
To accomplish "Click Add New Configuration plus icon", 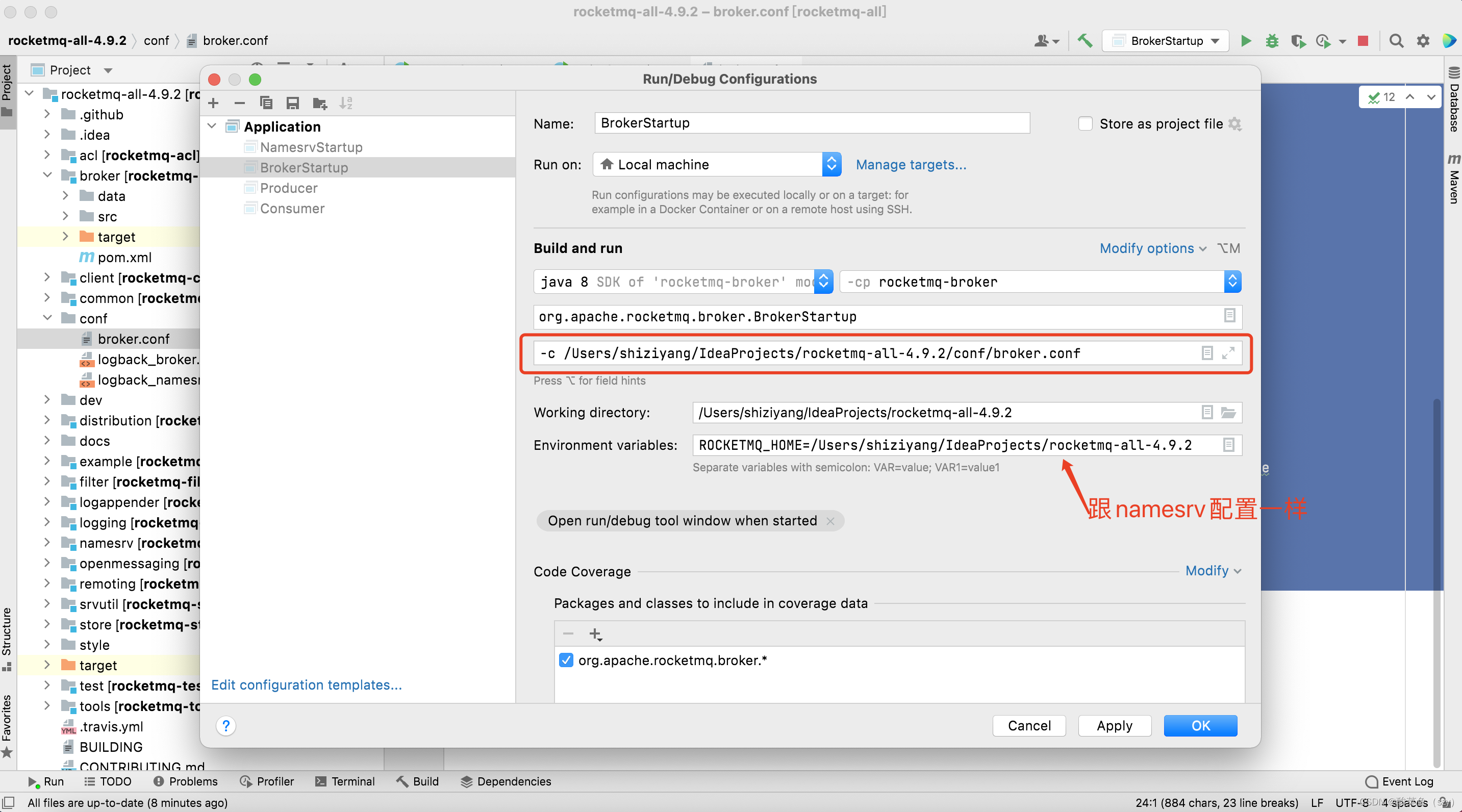I will click(213, 103).
